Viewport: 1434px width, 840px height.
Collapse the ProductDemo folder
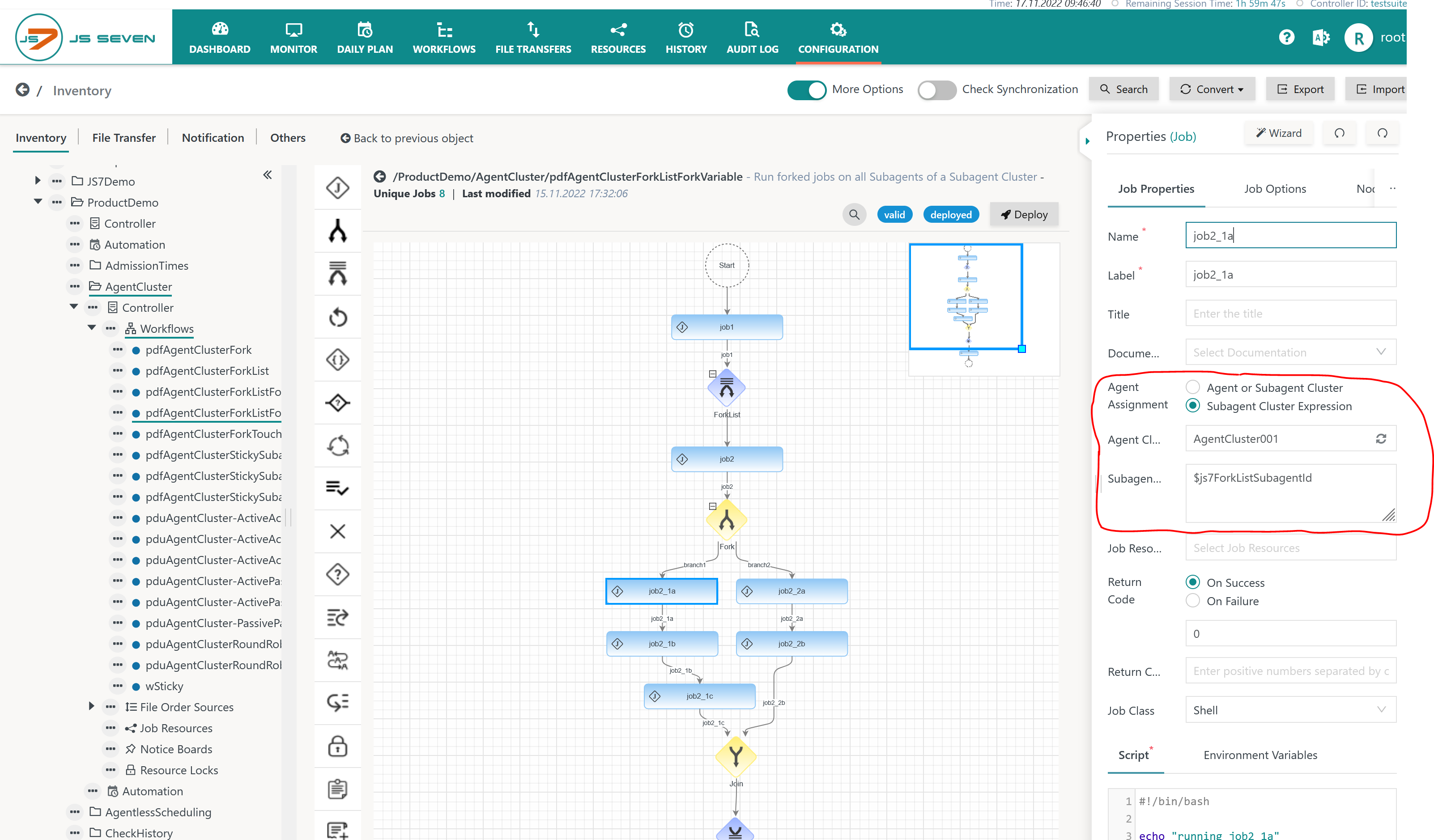pos(38,201)
